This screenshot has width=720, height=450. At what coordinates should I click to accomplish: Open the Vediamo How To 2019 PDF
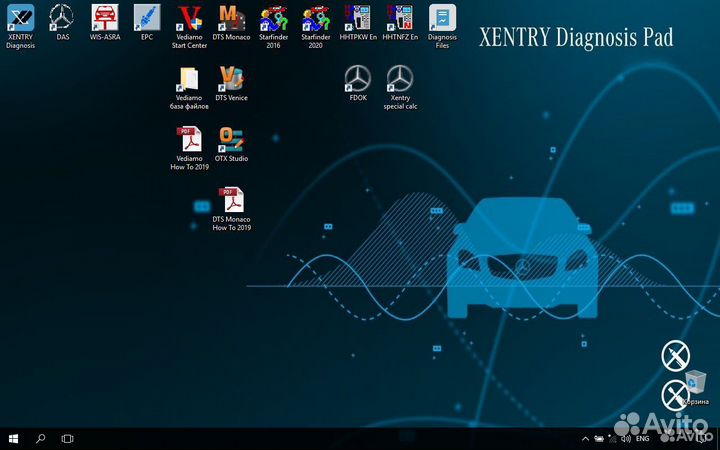point(189,148)
